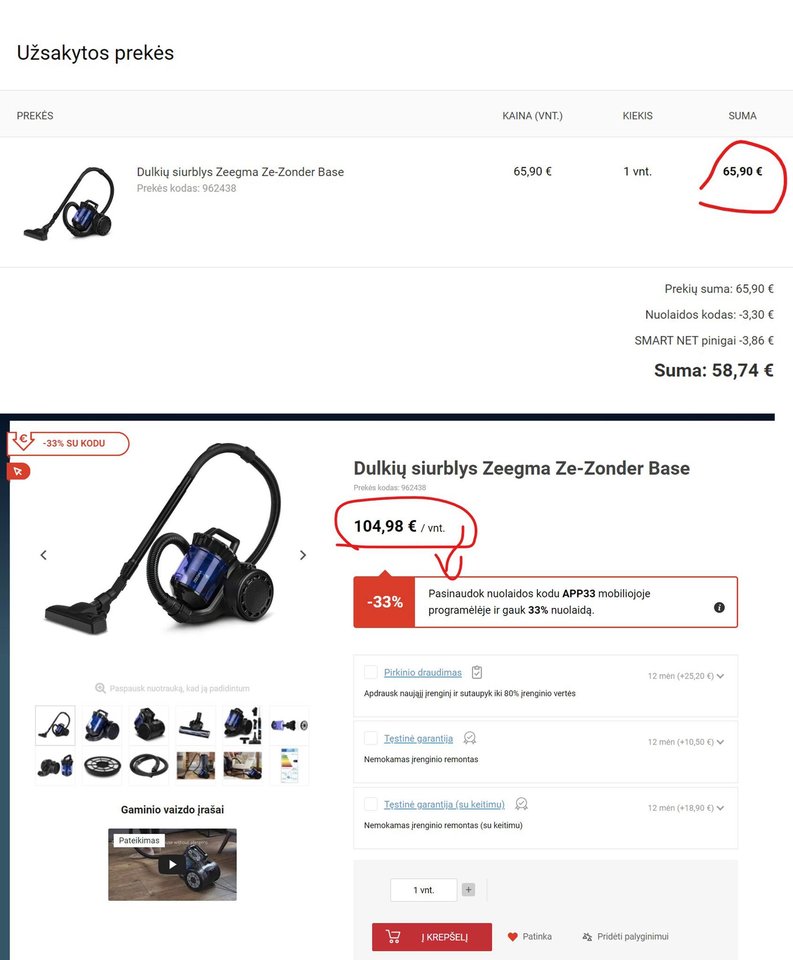
Task: Show next product image with right arrow
Action: 303,555
